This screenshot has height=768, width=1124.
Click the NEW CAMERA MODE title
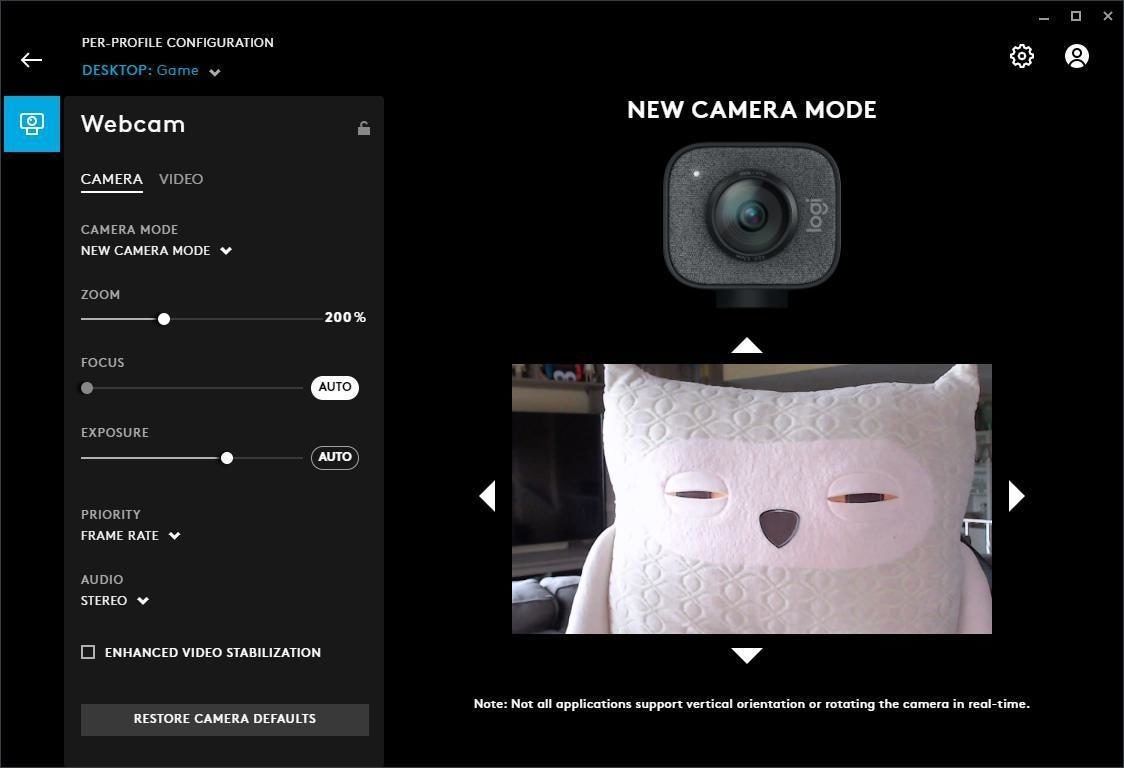[x=752, y=110]
